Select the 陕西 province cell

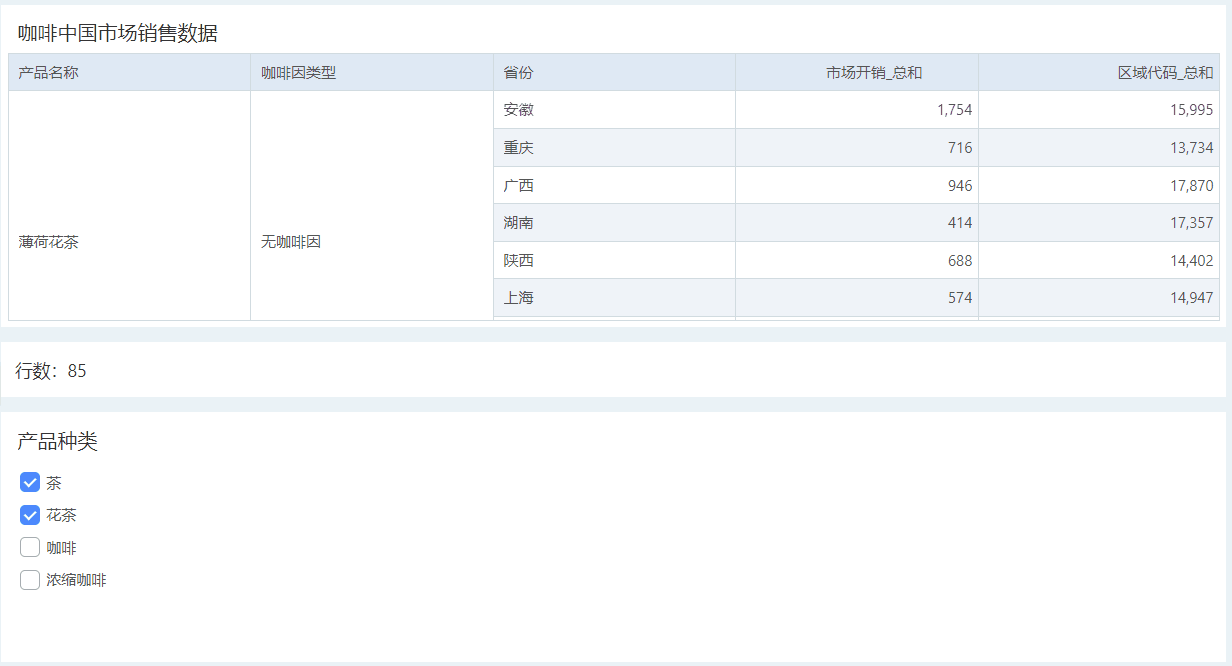[614, 260]
